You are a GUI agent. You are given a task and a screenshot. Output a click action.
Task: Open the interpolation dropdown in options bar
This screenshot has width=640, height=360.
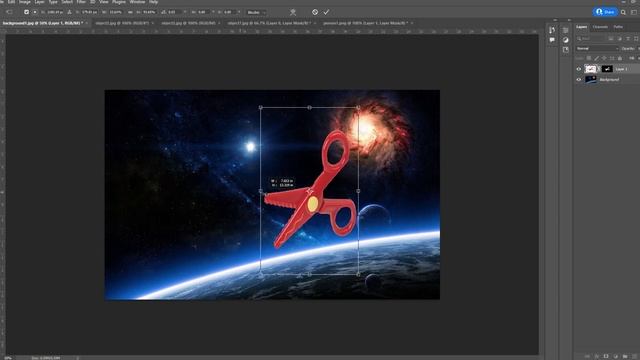tap(255, 12)
